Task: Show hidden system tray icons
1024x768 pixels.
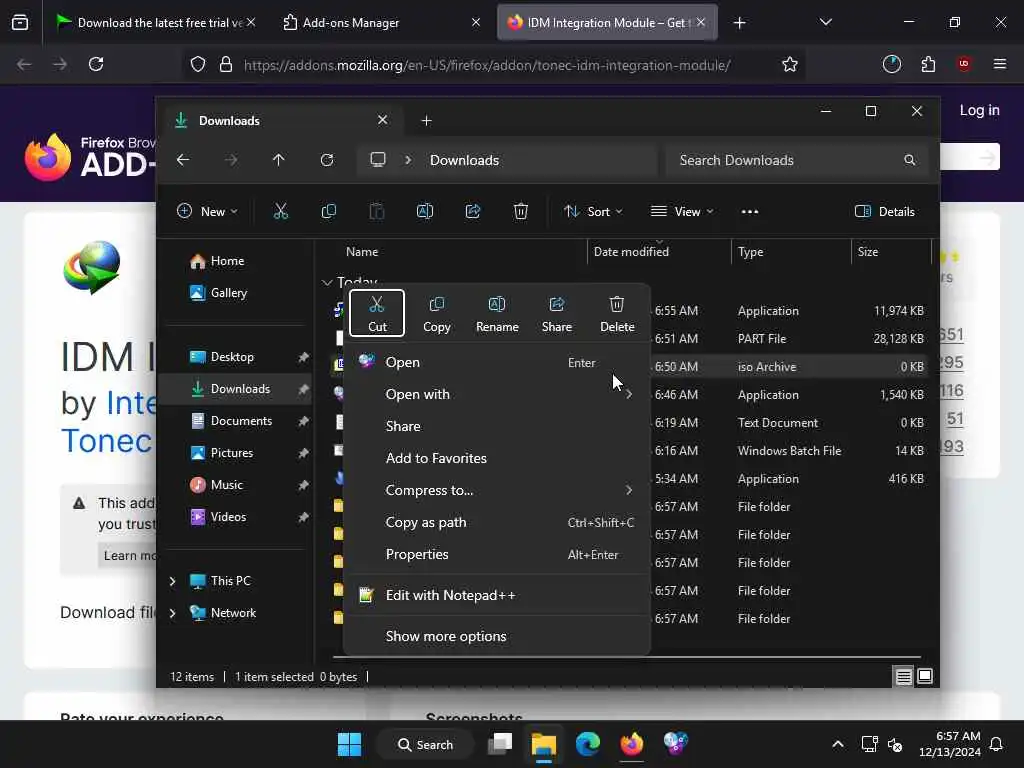Action: (x=837, y=744)
